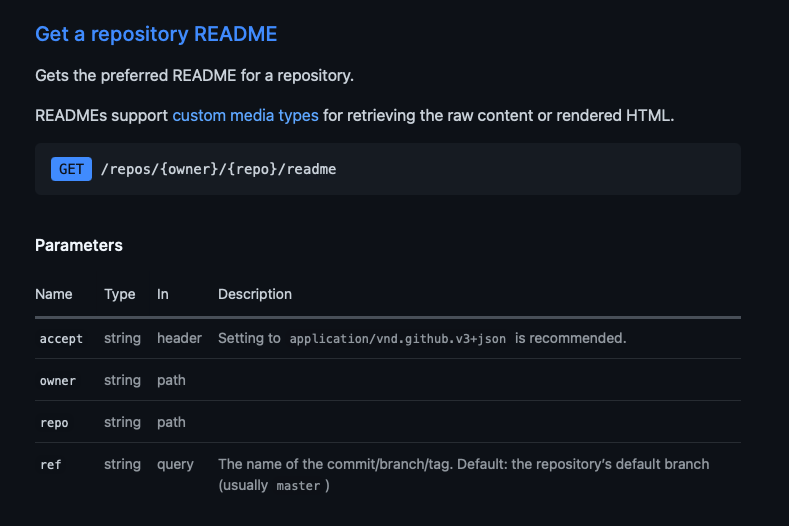Click the 'path' value in owner row
This screenshot has width=789, height=526.
coord(171,381)
